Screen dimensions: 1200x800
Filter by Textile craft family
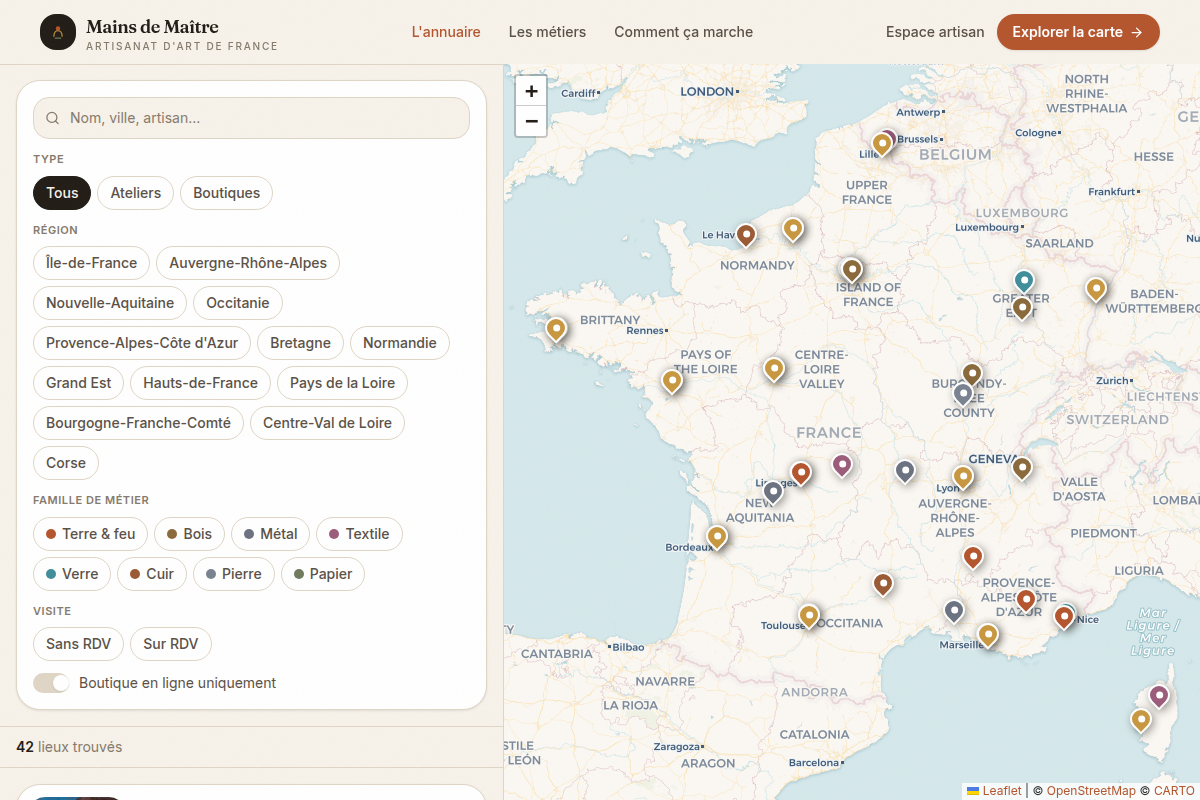pos(359,534)
